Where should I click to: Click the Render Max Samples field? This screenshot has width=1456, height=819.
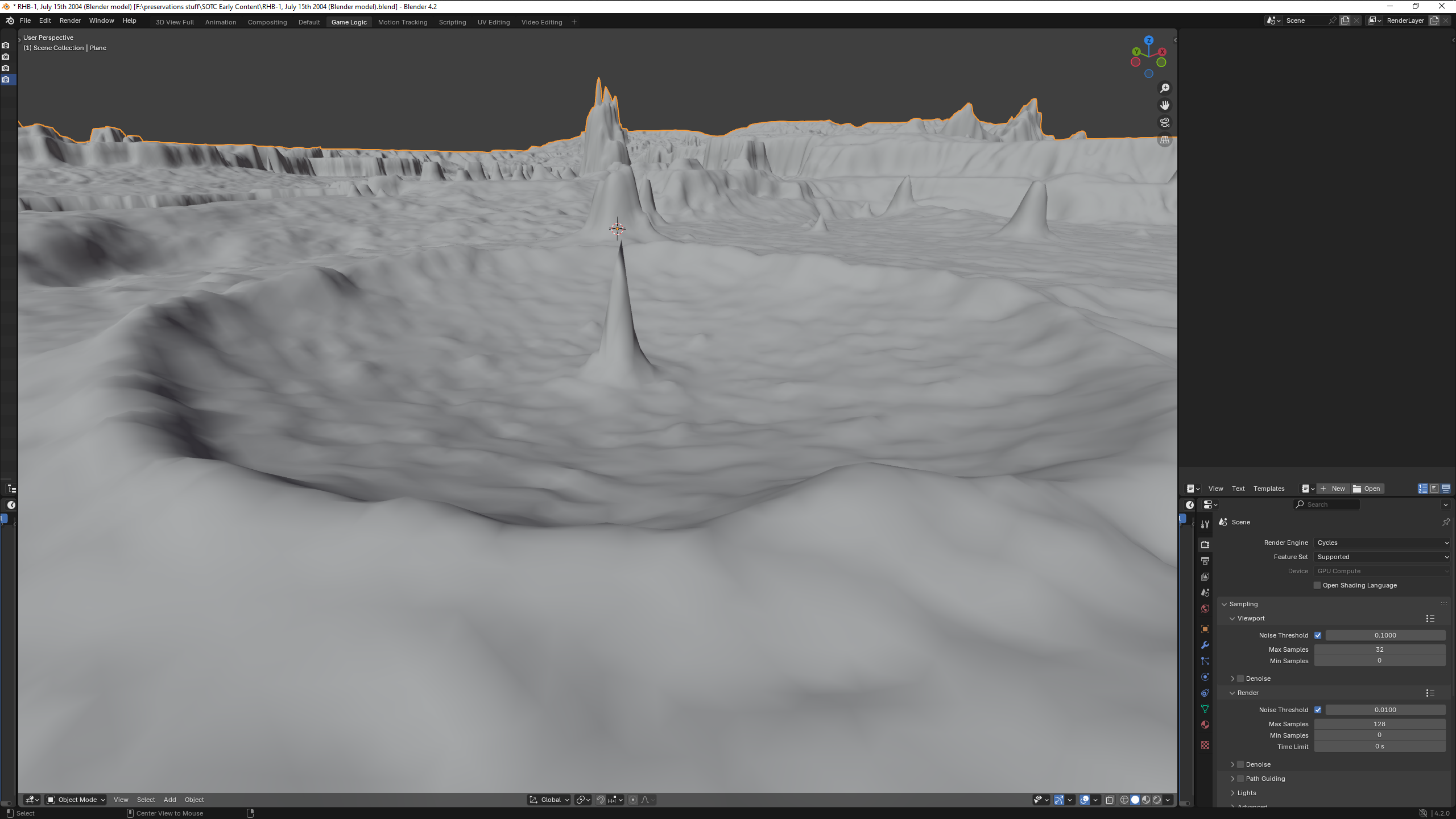pyautogui.click(x=1379, y=724)
